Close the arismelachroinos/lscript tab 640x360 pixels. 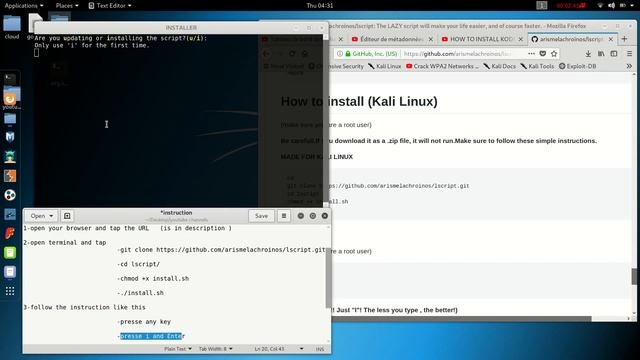tap(611, 39)
